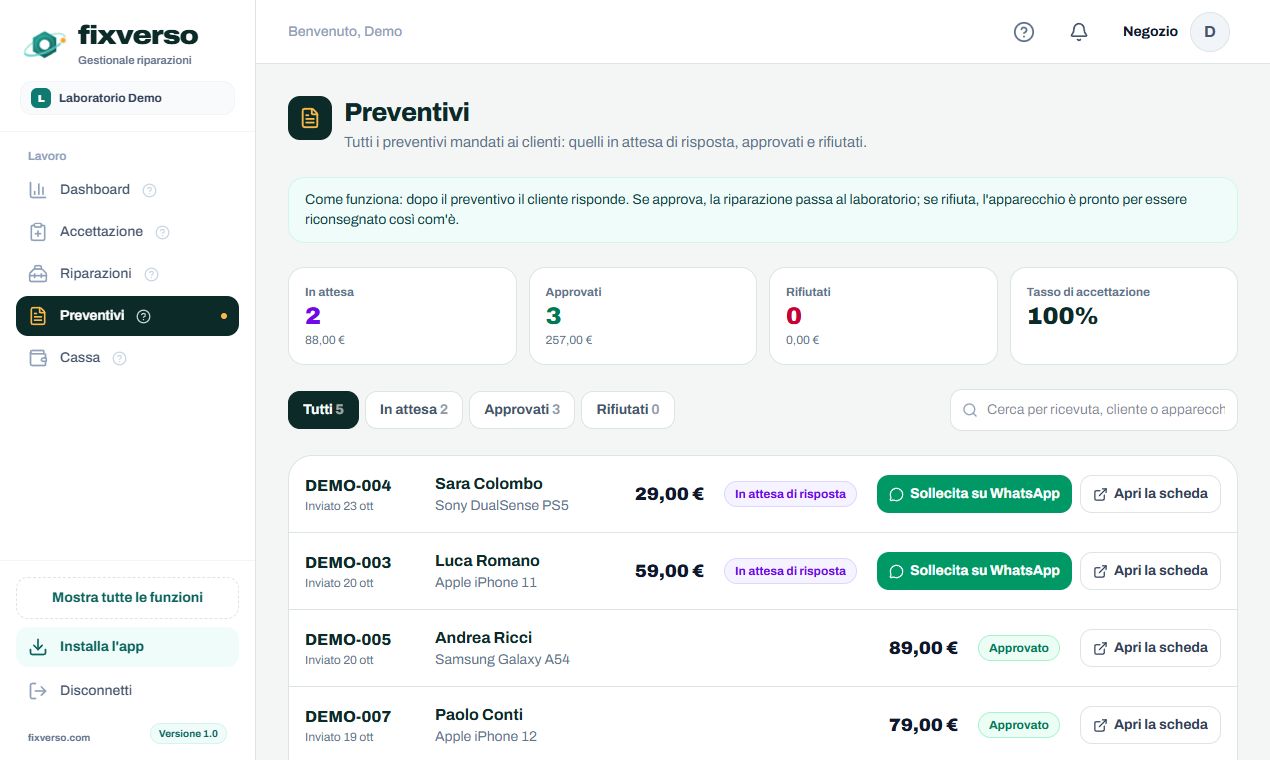
Task: Click Sollecita su WhatsApp for Sara Colombo
Action: click(x=974, y=494)
